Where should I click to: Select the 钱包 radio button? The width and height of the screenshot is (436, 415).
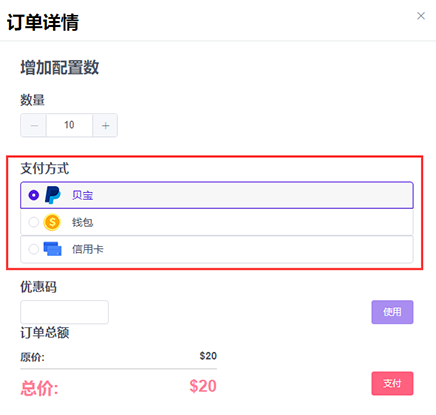pyautogui.click(x=34, y=222)
